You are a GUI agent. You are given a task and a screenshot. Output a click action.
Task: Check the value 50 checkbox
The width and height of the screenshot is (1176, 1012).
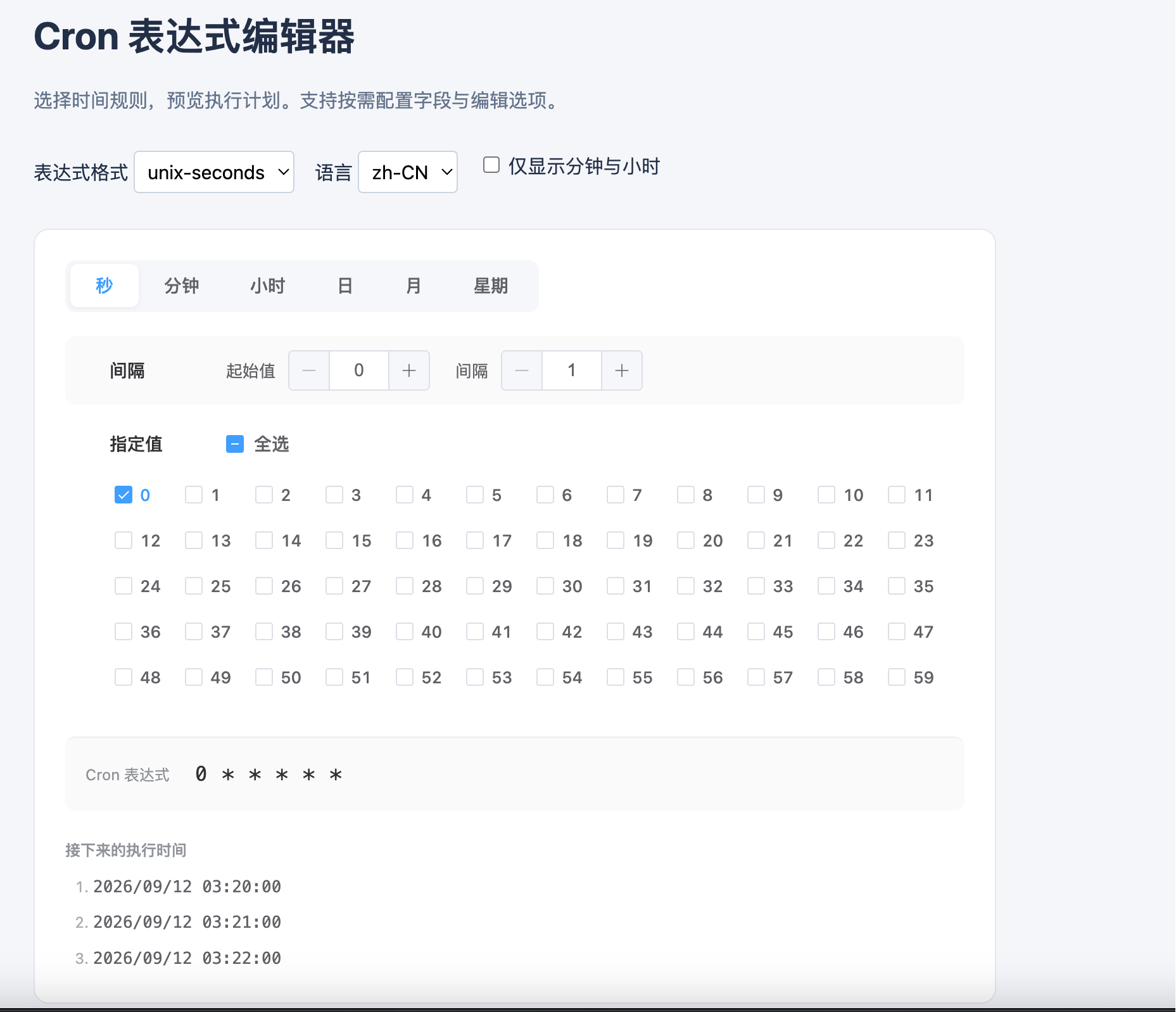264,677
